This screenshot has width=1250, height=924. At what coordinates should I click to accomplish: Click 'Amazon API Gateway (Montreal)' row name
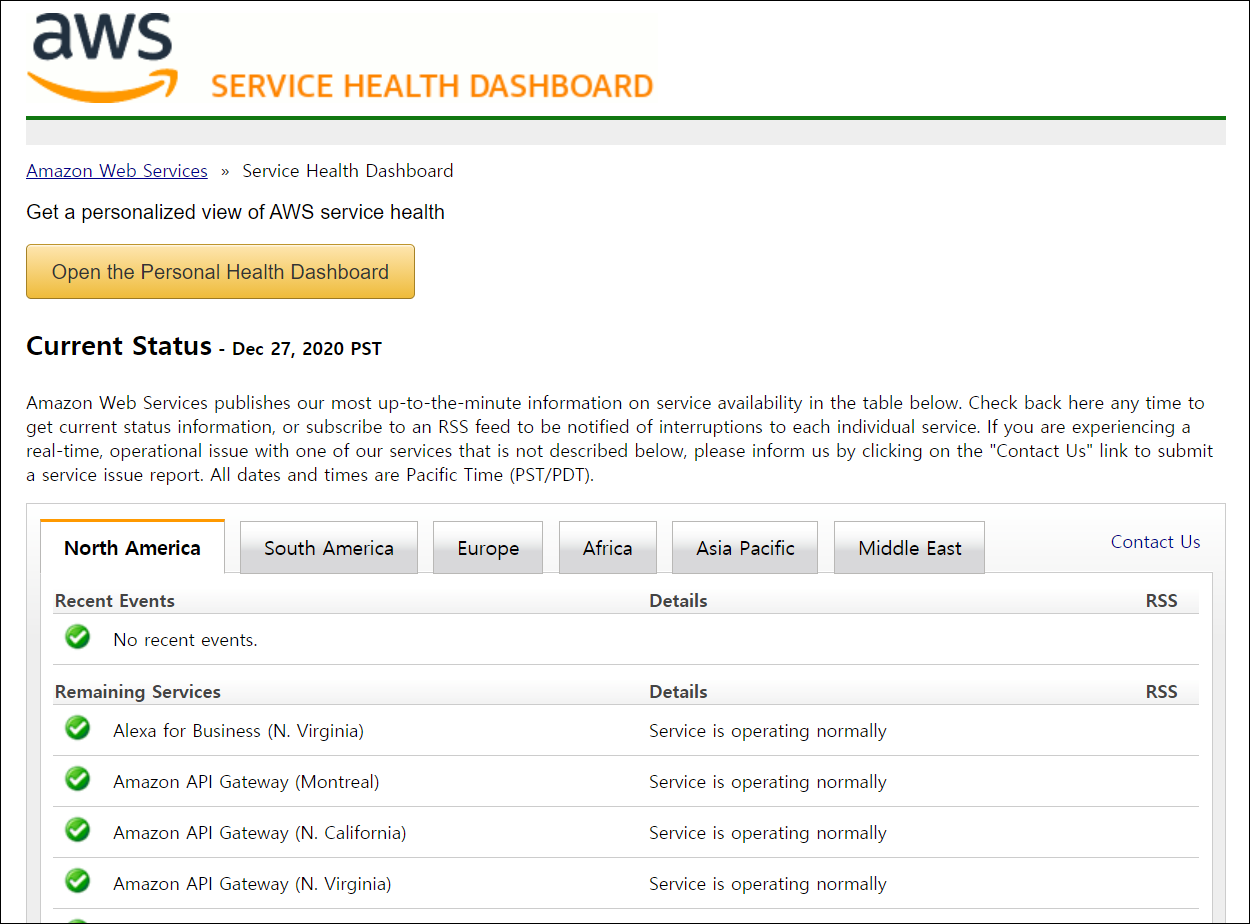pos(247,782)
